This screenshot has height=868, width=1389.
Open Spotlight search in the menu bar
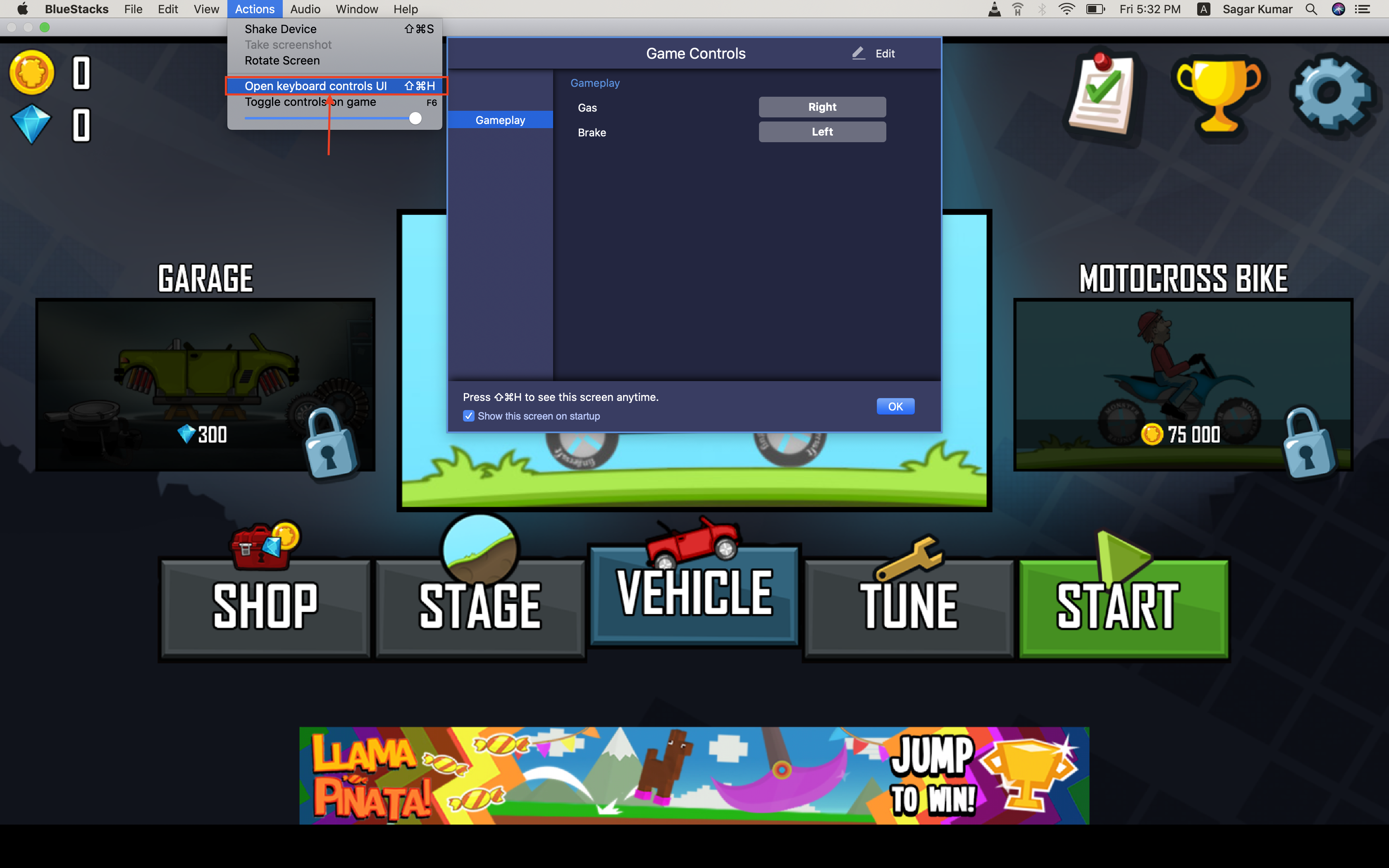tap(1311, 9)
